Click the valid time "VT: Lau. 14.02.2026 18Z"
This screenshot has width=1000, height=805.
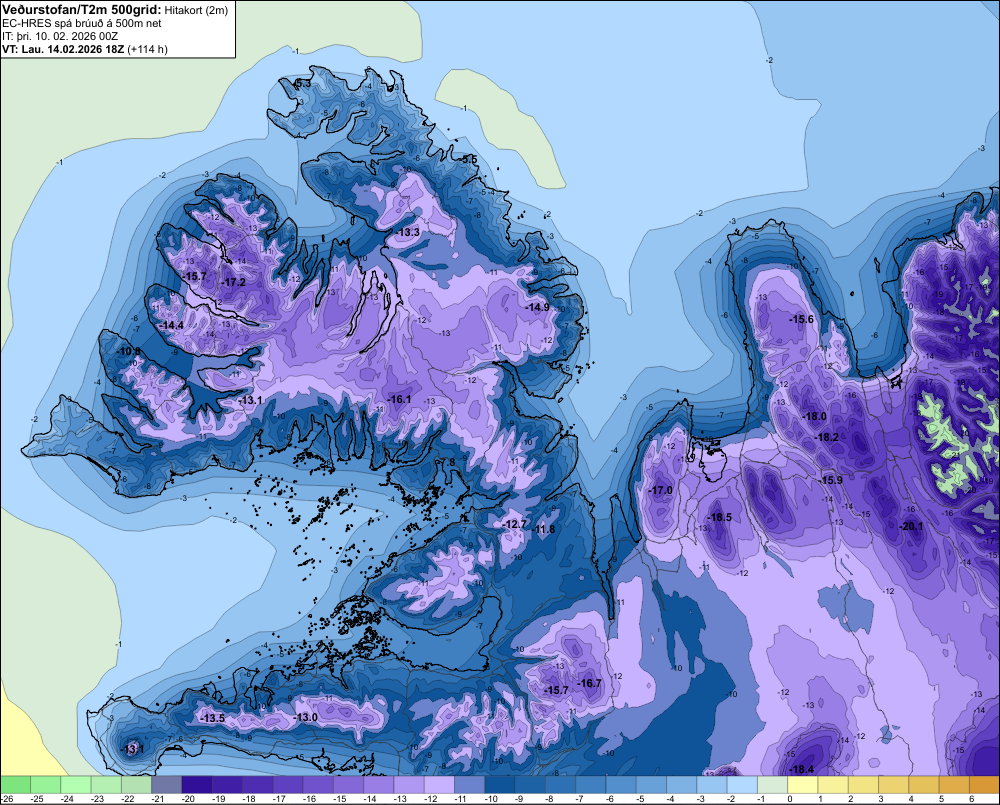click(x=63, y=49)
